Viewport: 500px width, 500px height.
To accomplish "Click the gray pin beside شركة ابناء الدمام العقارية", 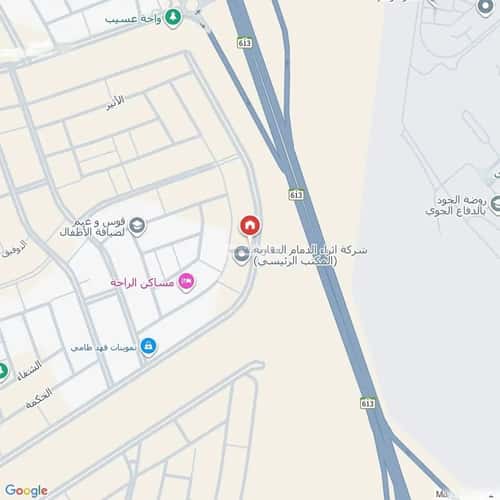I will click(x=241, y=255).
